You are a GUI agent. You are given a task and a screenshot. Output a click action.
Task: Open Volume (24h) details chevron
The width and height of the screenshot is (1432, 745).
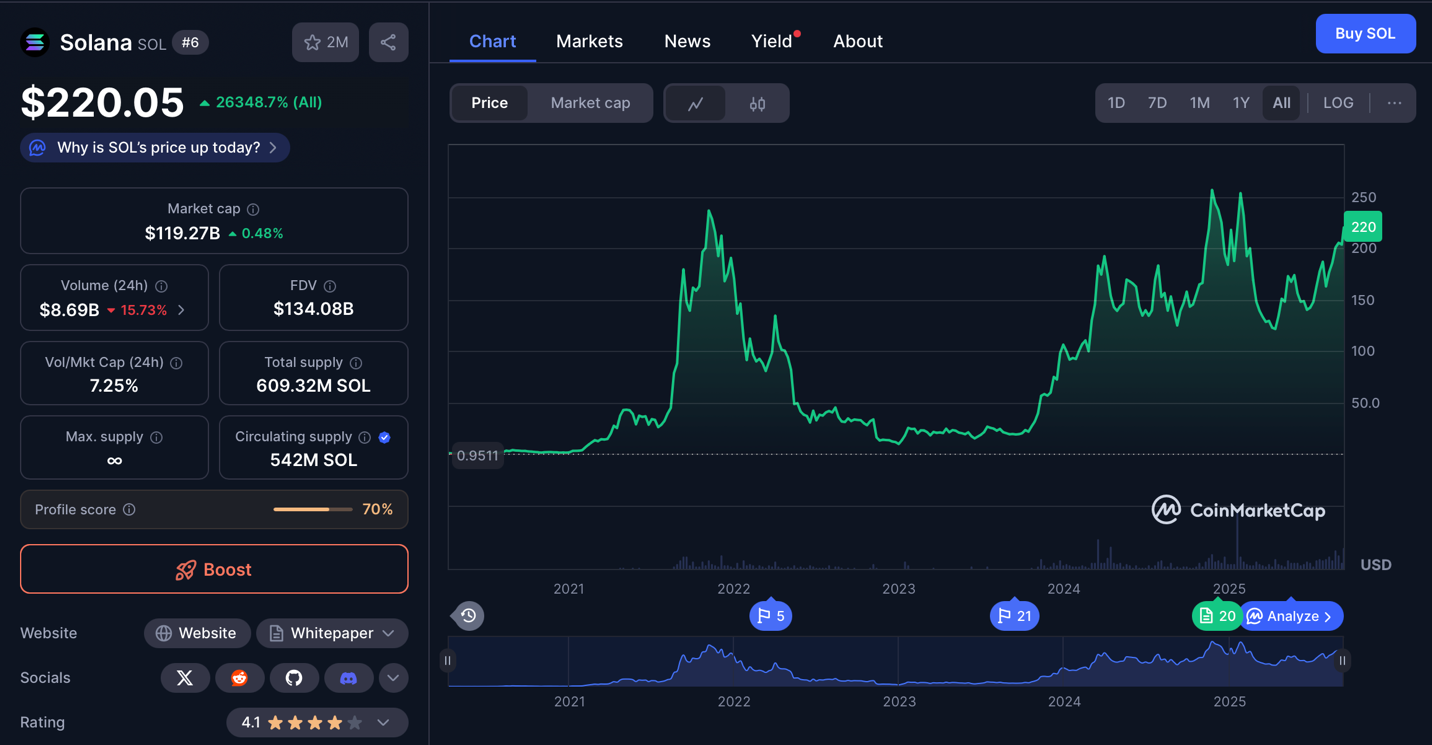pos(181,310)
